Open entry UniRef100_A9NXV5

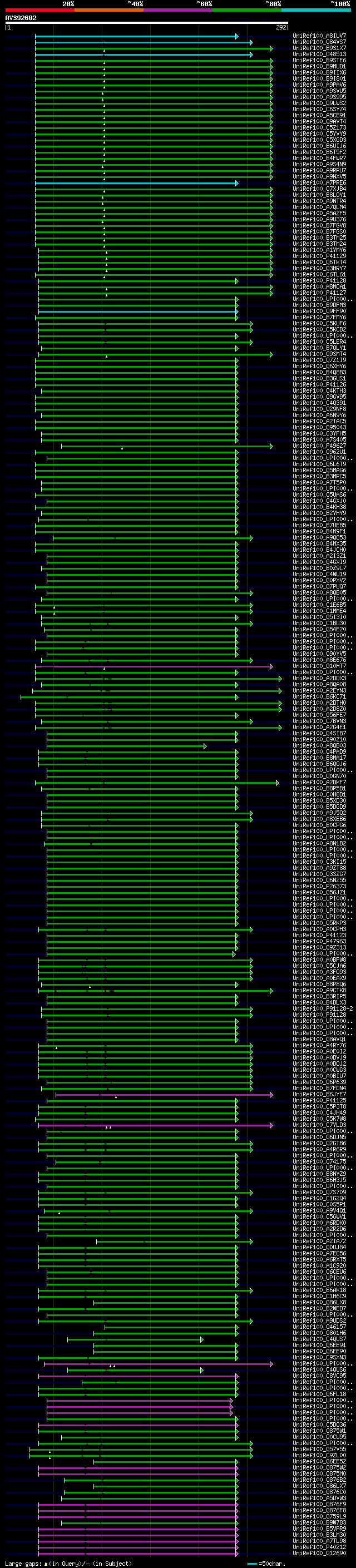(319, 176)
